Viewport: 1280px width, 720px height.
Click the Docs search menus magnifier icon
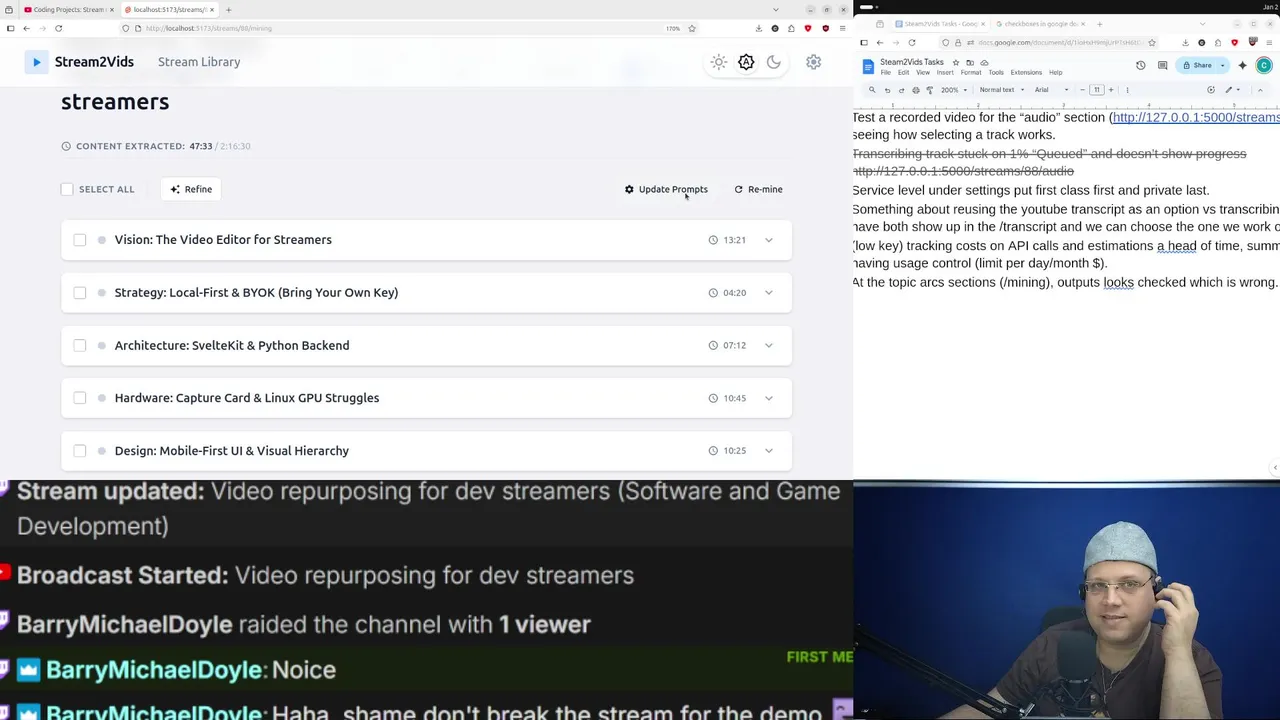click(x=872, y=90)
